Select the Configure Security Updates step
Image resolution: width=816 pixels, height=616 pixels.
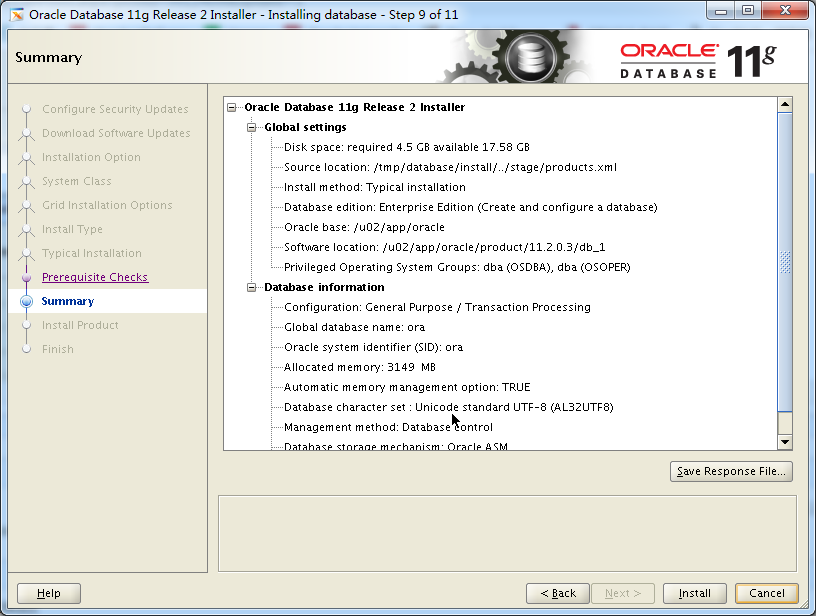115,110
